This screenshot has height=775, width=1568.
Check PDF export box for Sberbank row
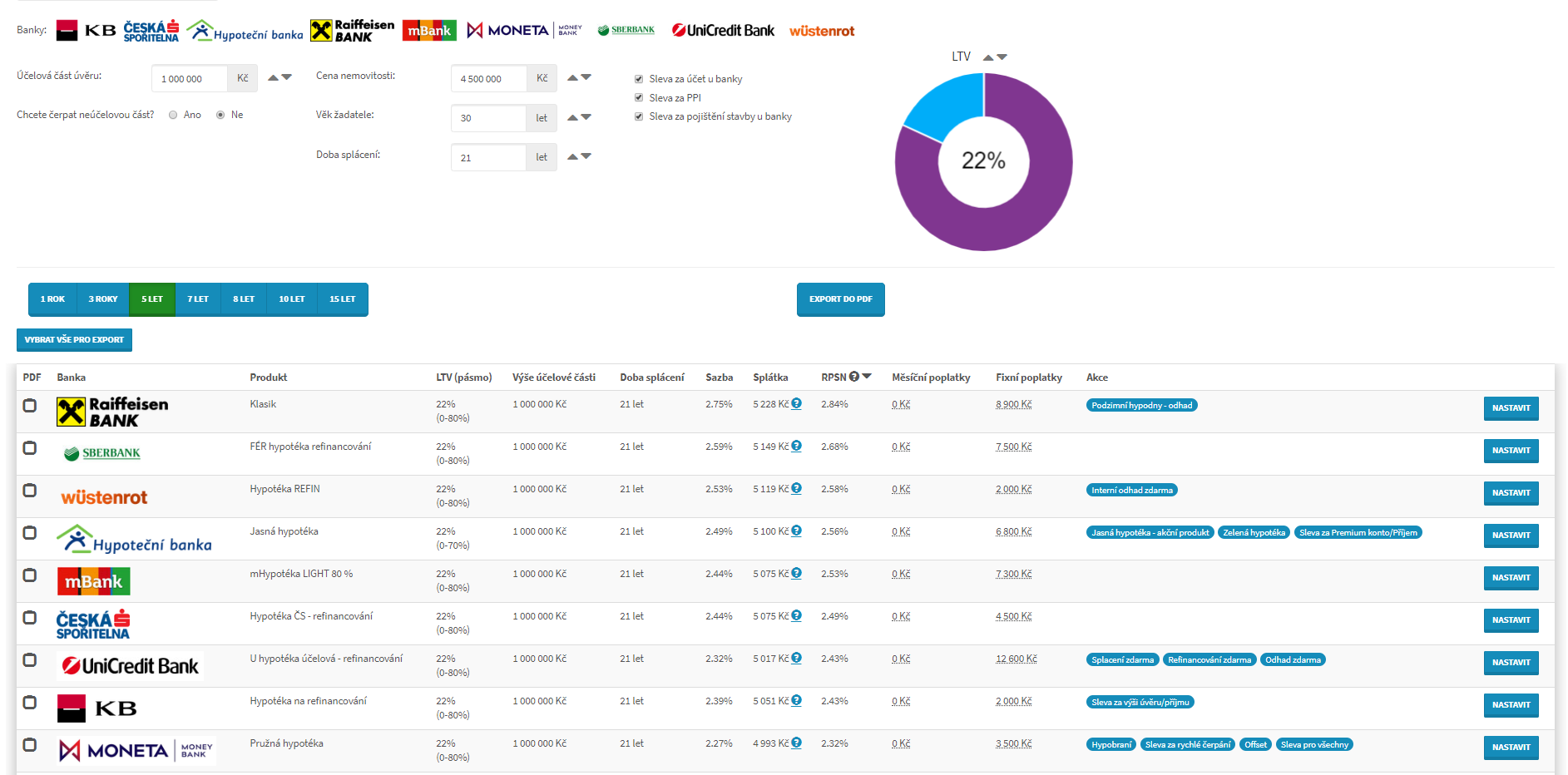pos(30,448)
